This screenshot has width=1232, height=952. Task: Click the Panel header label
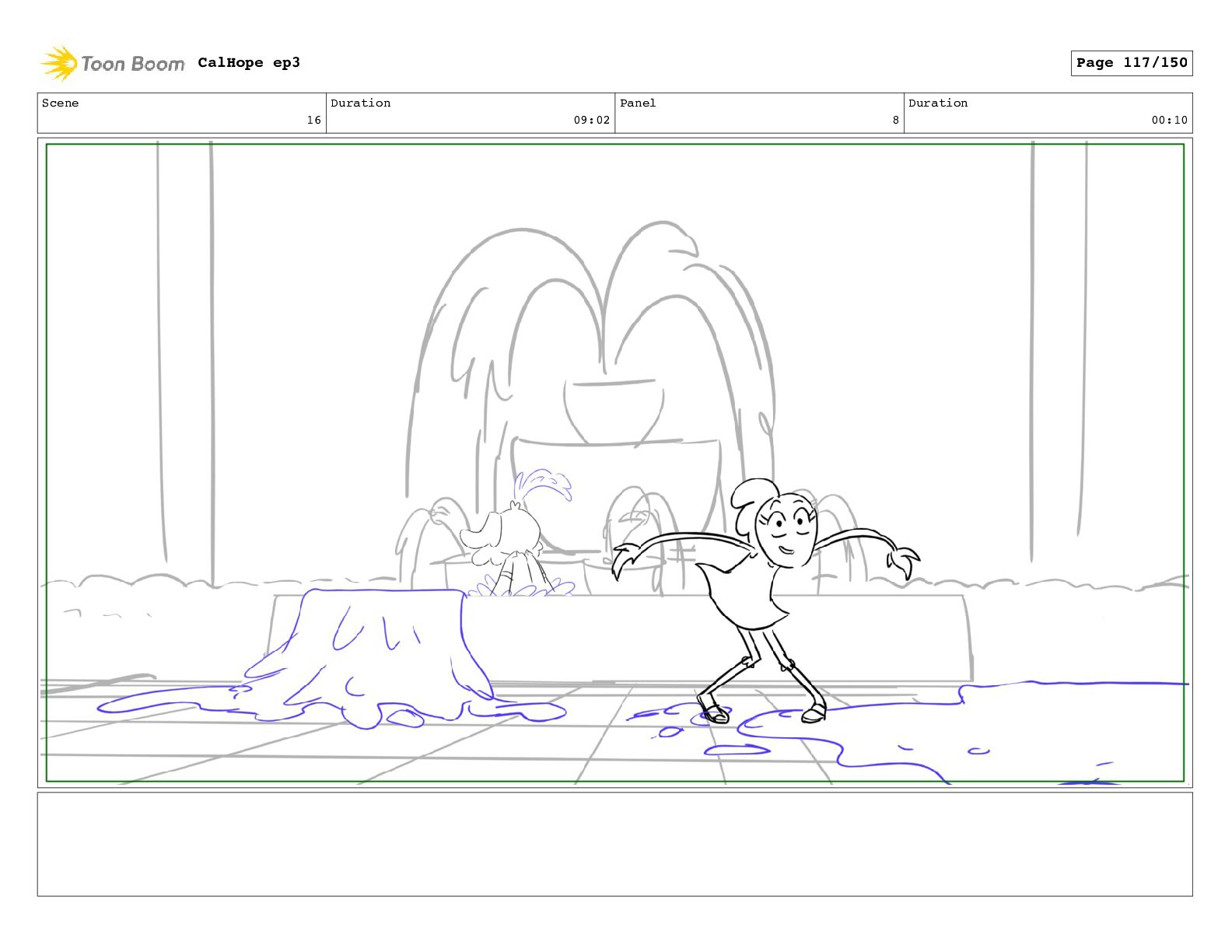click(638, 103)
